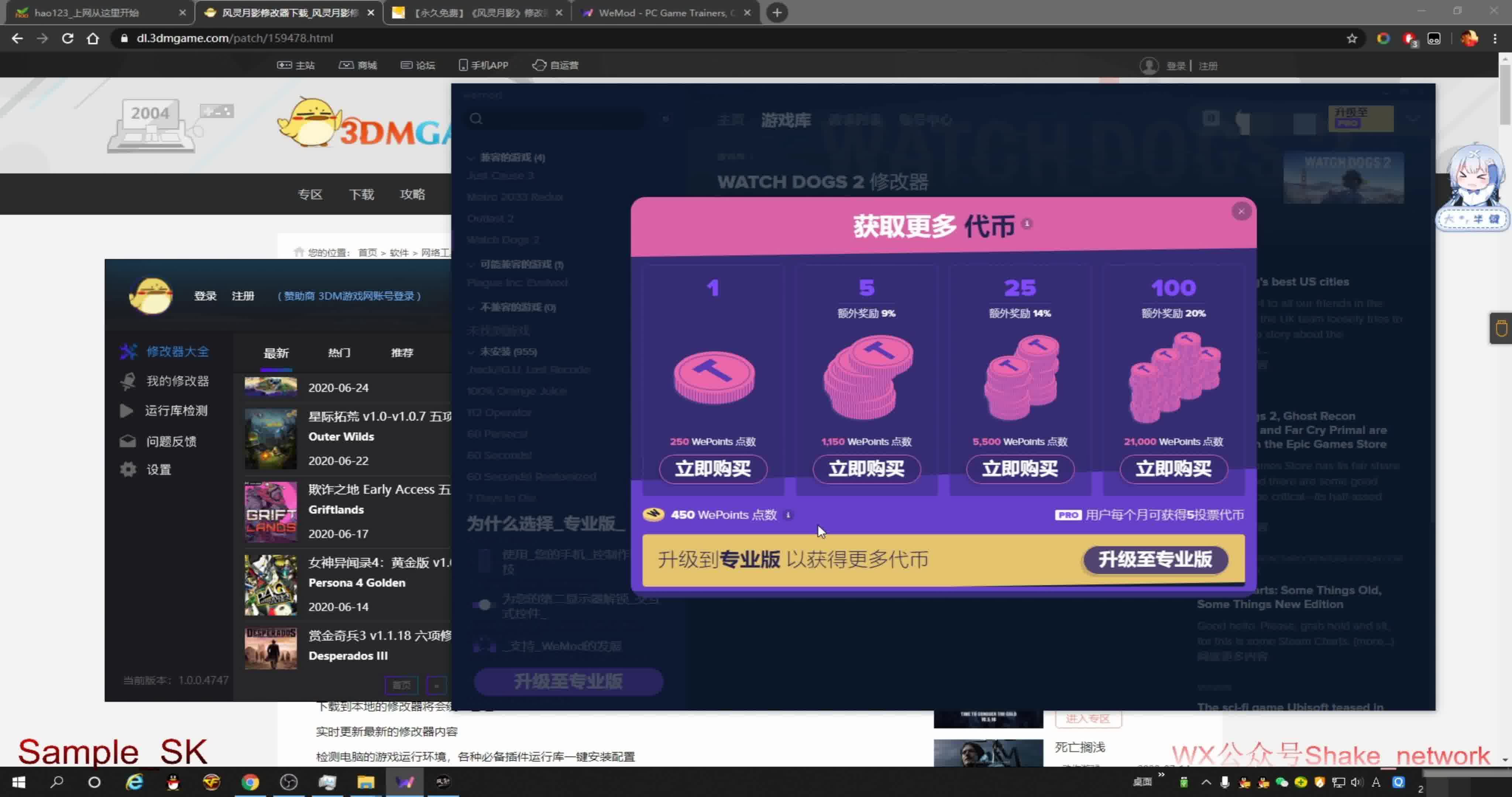Image resolution: width=1512 pixels, height=797 pixels.
Task: Select 游戏库 tab in WeMod
Action: pyautogui.click(x=786, y=120)
